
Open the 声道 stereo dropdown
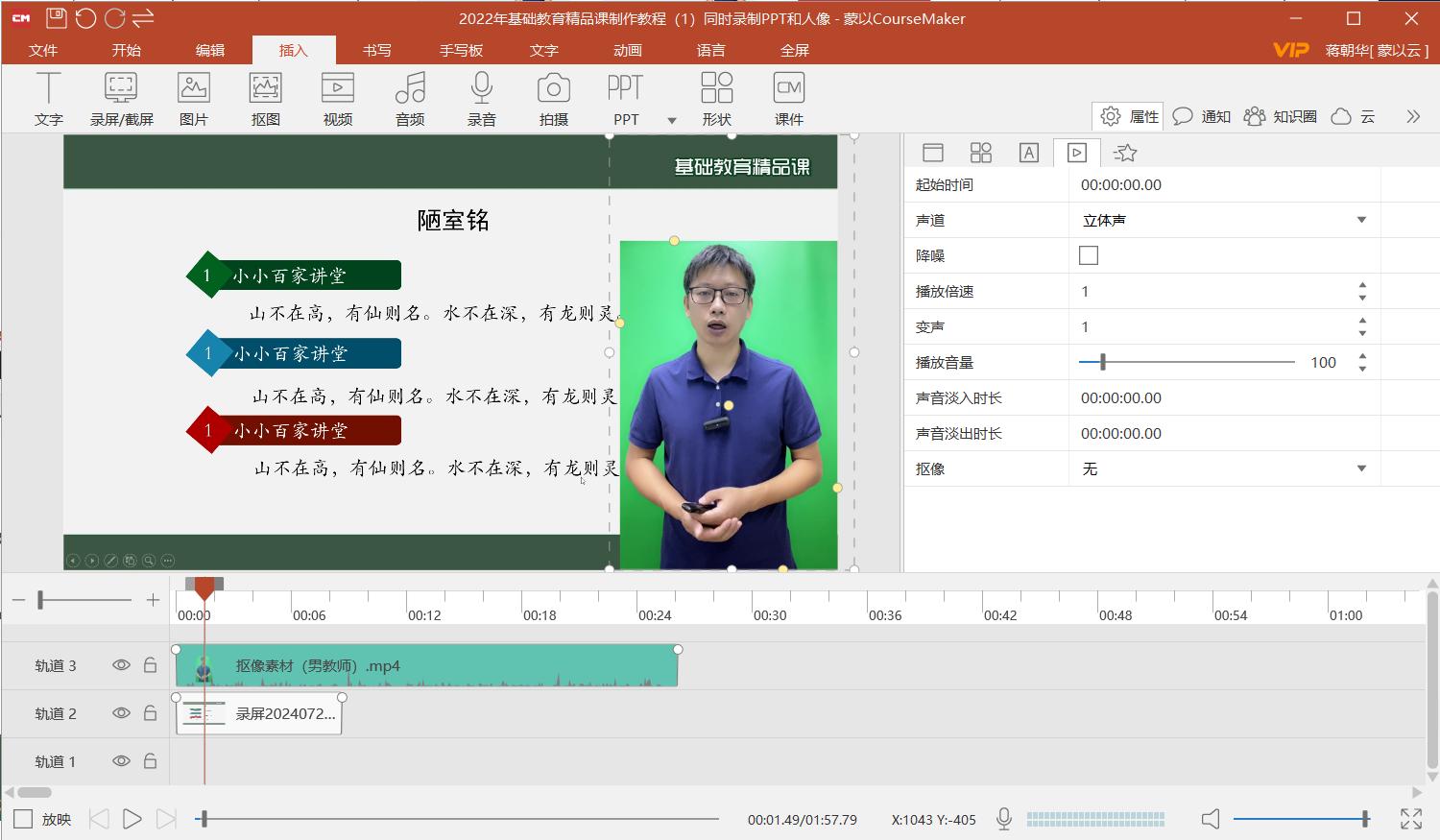[x=1360, y=221]
